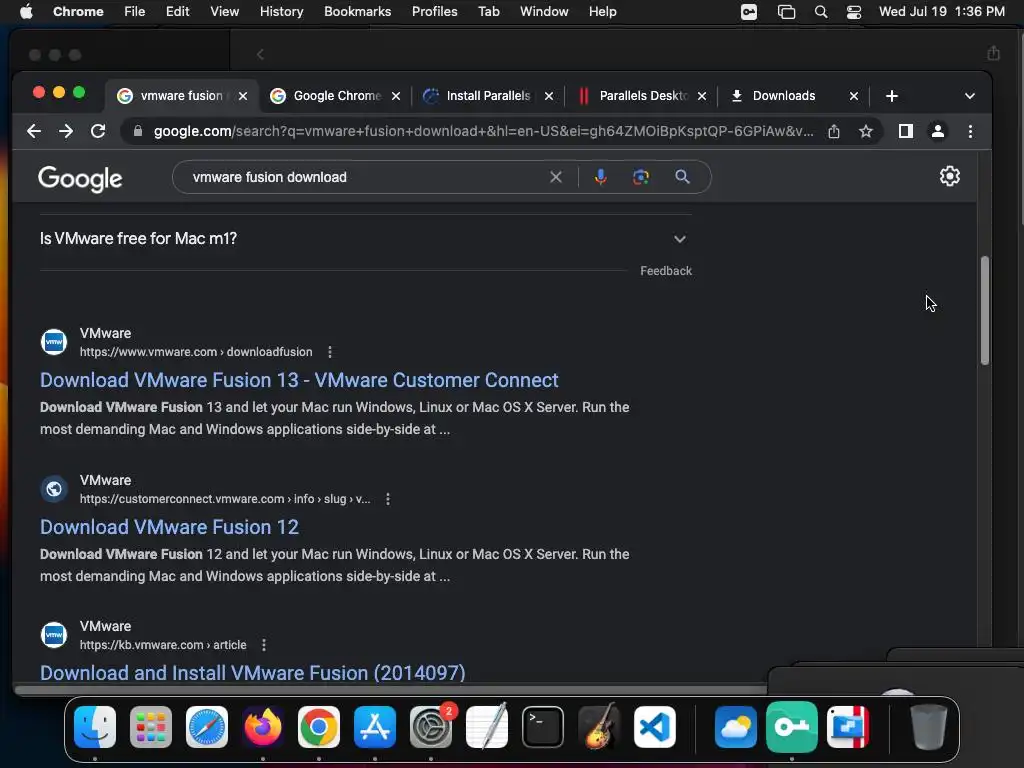
Task: Open the Chrome side panel icon
Action: coord(906,131)
